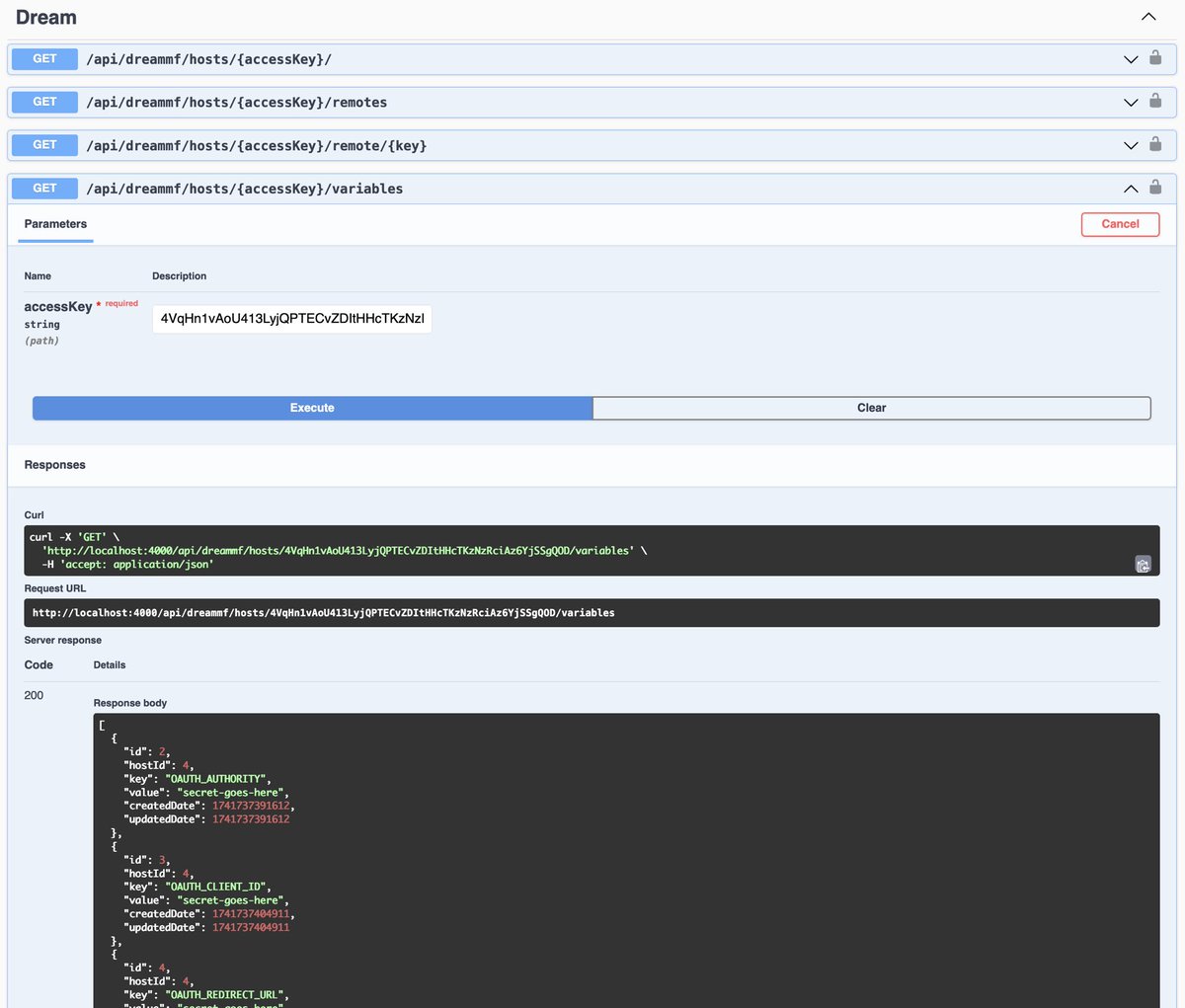Click path /api/dreammf/hosts/{accessKey}/remote/{key}
The width and height of the screenshot is (1185, 1008).
pyautogui.click(x=257, y=146)
